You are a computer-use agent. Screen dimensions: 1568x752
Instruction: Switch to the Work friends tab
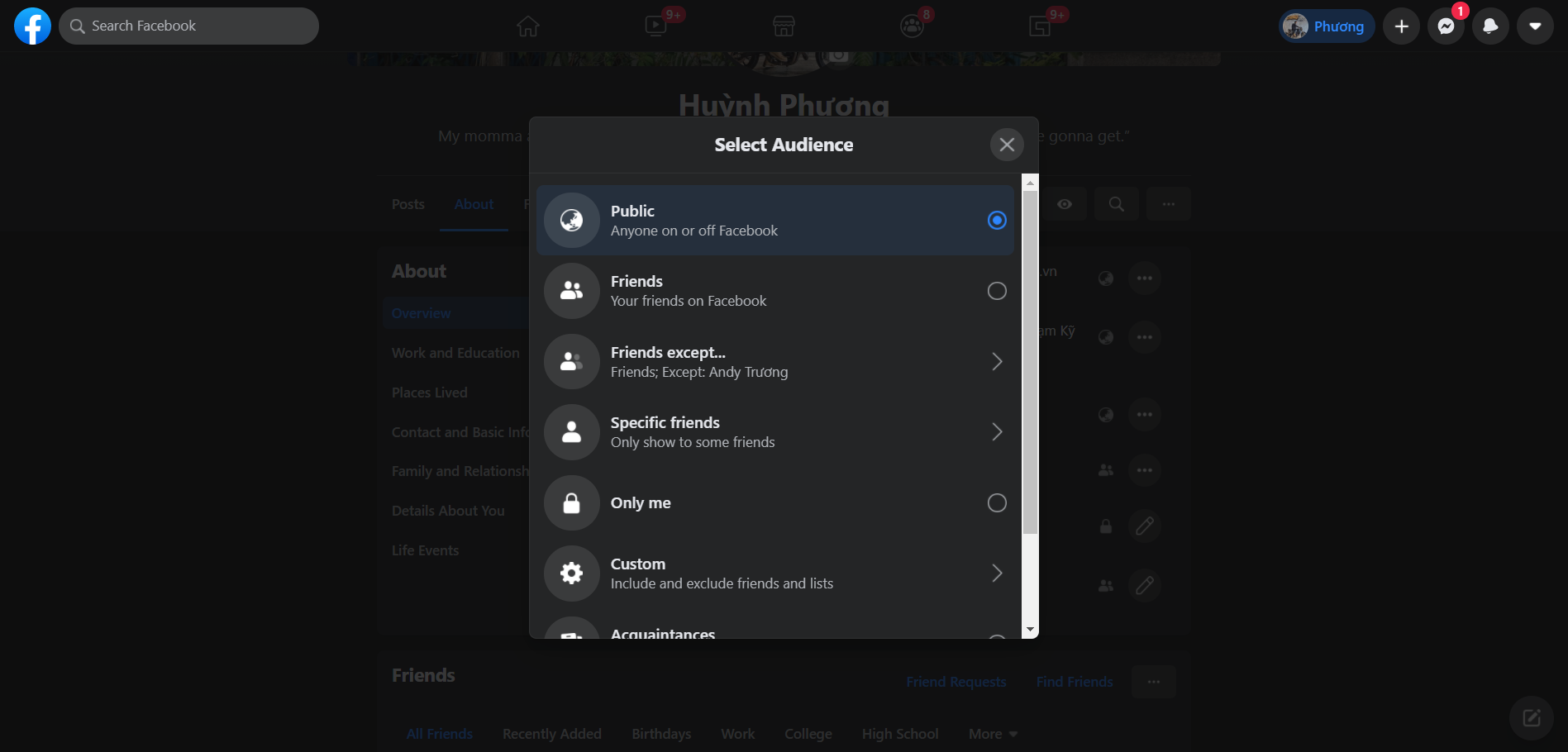coord(737,734)
